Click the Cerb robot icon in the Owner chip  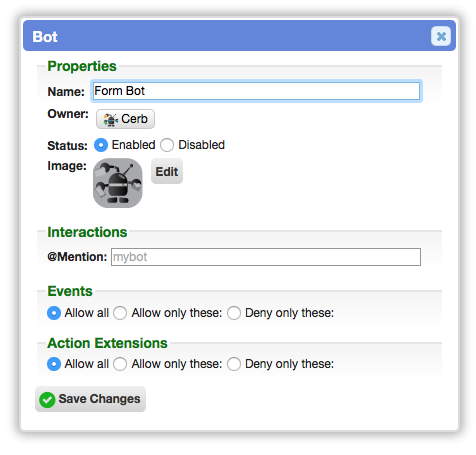[x=111, y=119]
